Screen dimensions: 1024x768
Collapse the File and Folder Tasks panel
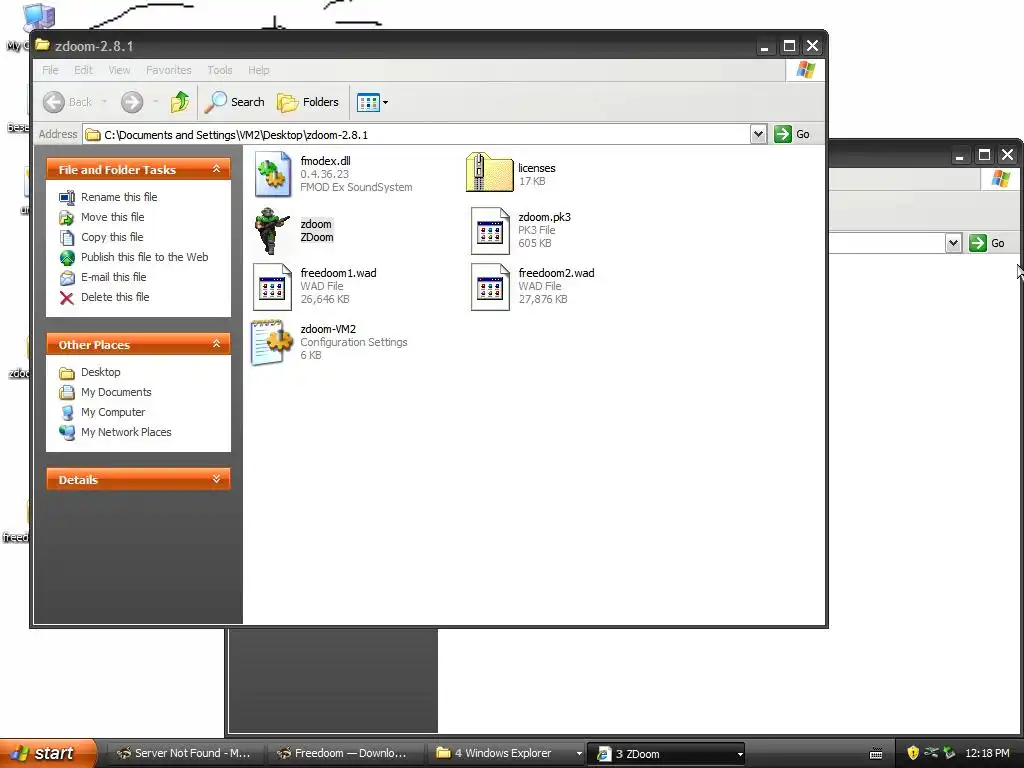point(216,169)
